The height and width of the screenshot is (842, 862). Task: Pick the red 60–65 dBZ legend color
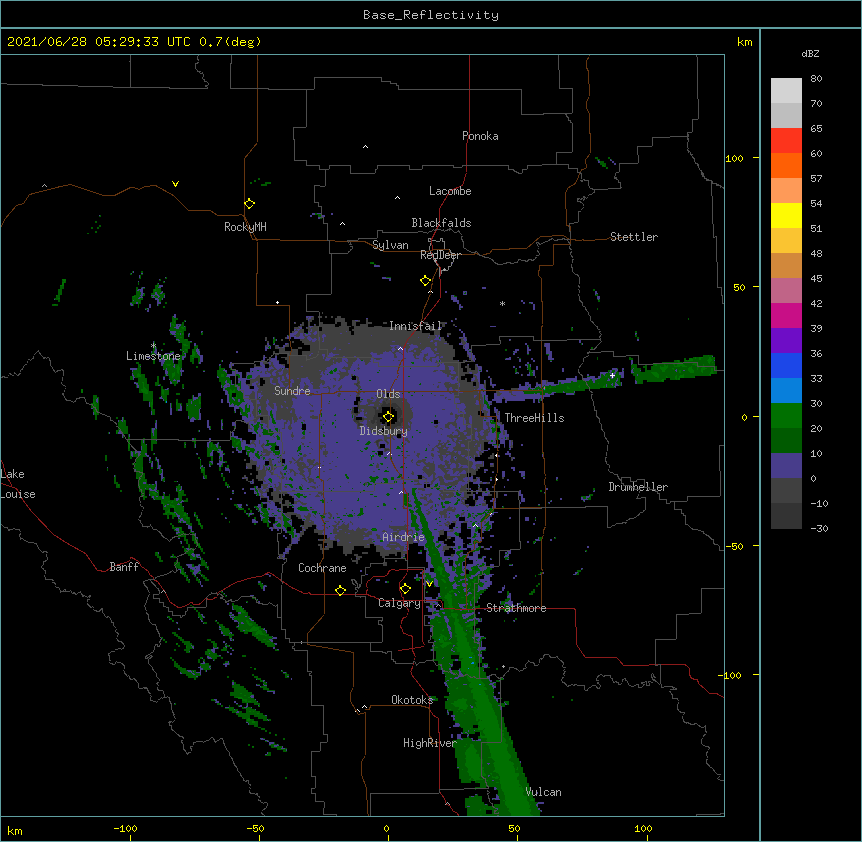(x=786, y=140)
